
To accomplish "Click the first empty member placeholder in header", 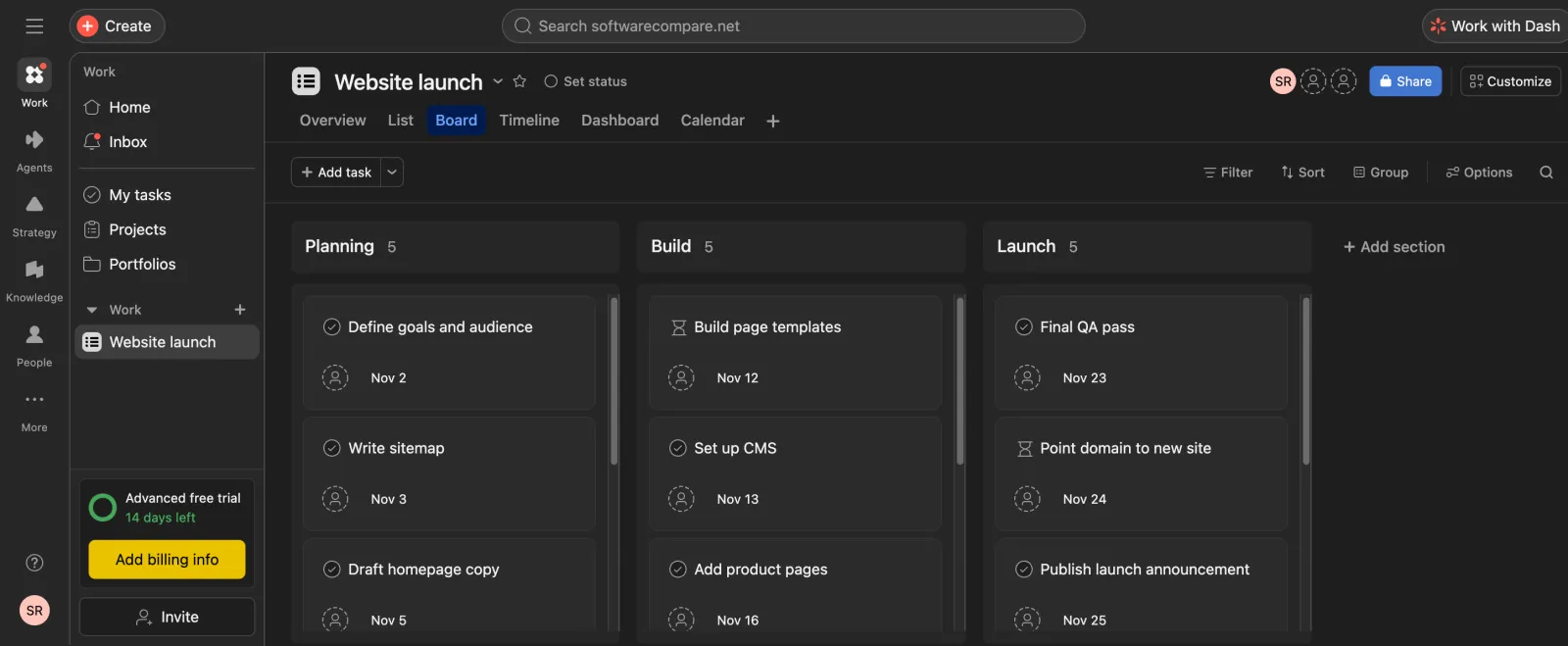I will pyautogui.click(x=1313, y=81).
